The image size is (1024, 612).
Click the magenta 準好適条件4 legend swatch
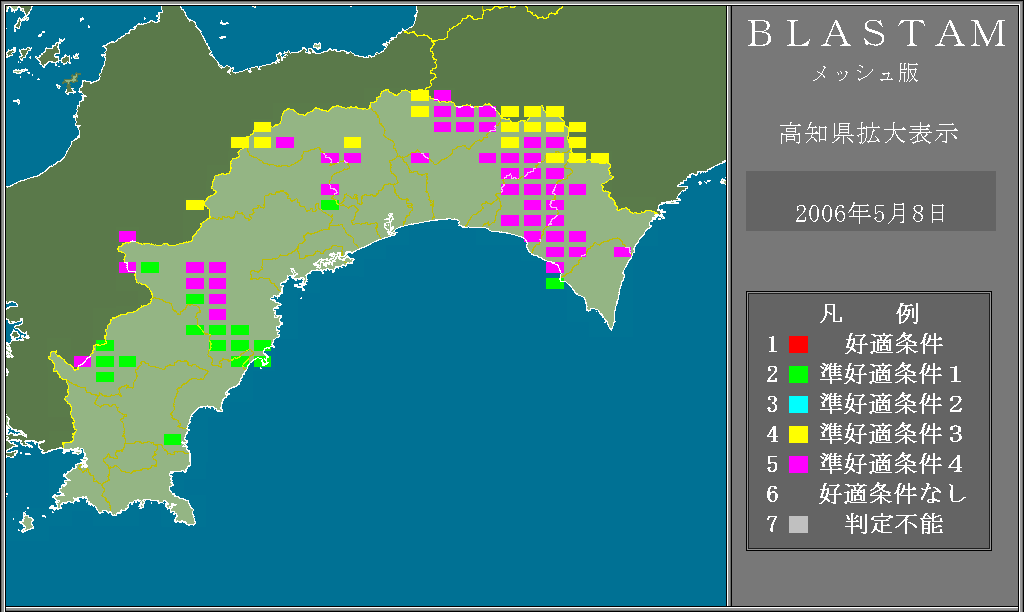[x=798, y=464]
